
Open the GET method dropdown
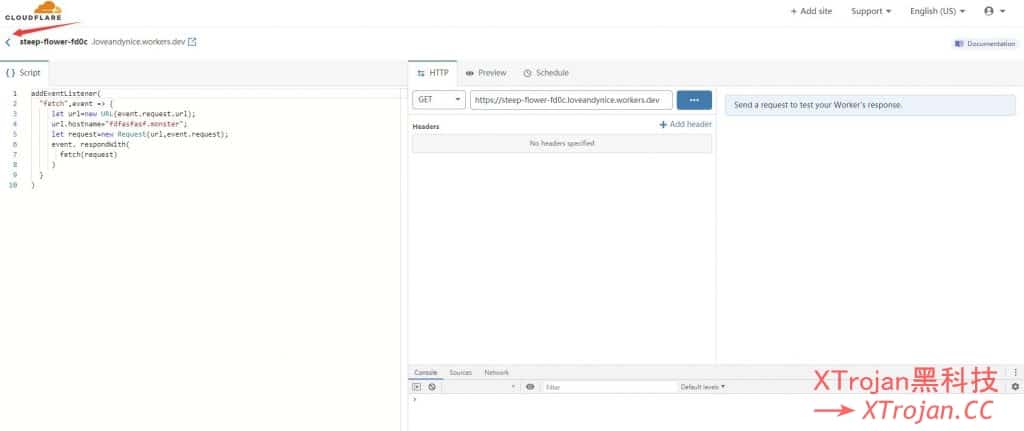(439, 100)
